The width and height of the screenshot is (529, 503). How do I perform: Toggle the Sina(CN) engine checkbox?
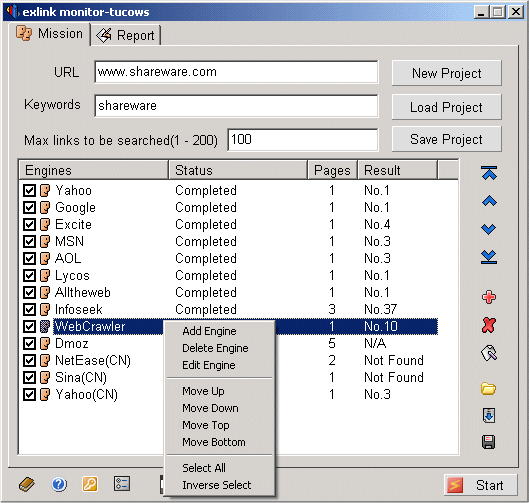tap(29, 377)
